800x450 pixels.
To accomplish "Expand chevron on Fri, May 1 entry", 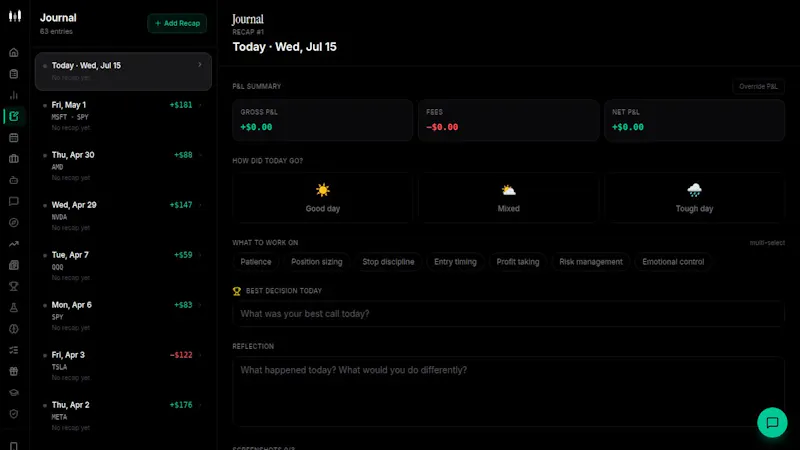I will click(200, 105).
